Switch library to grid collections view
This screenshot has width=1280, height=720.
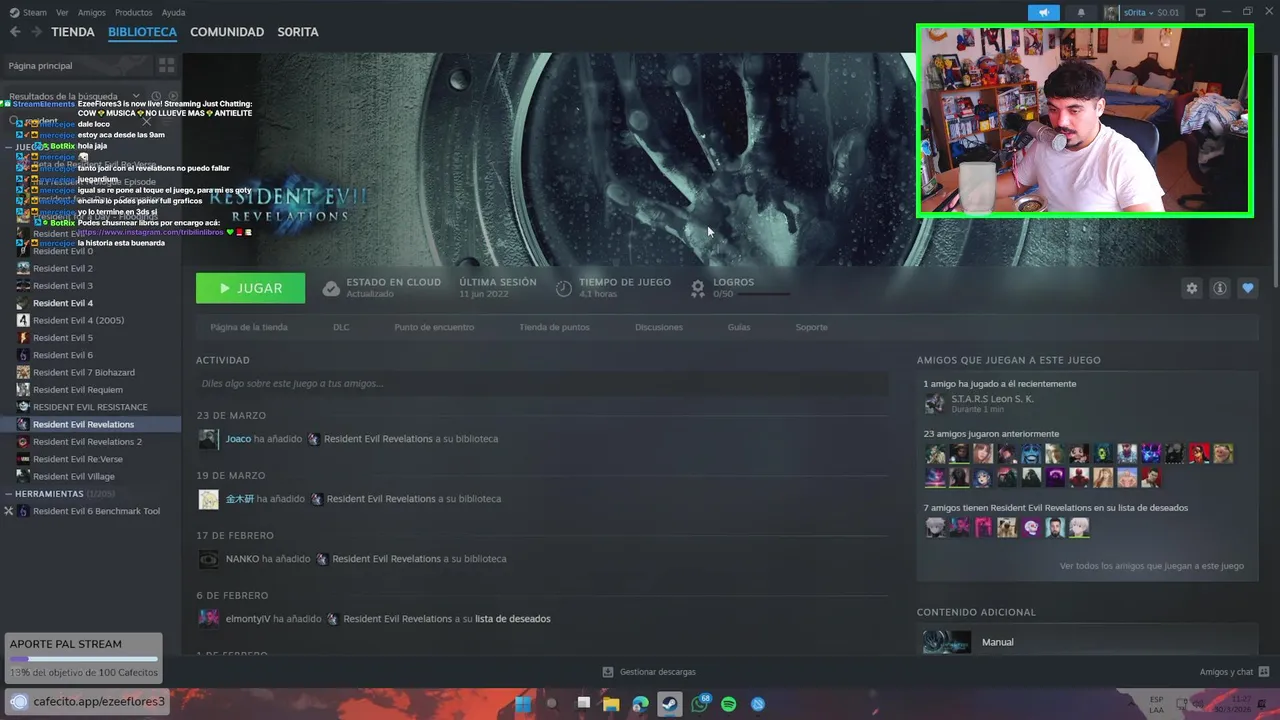click(x=166, y=65)
